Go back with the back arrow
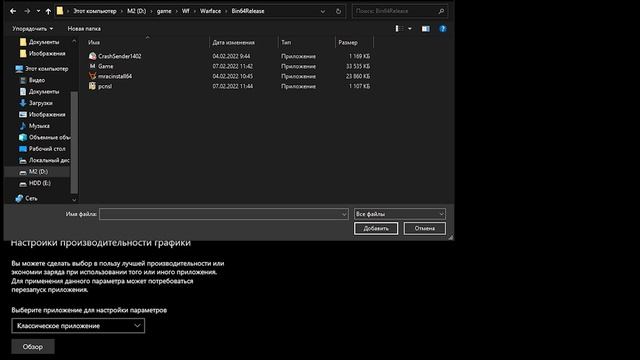640x360 pixels. tap(13, 11)
